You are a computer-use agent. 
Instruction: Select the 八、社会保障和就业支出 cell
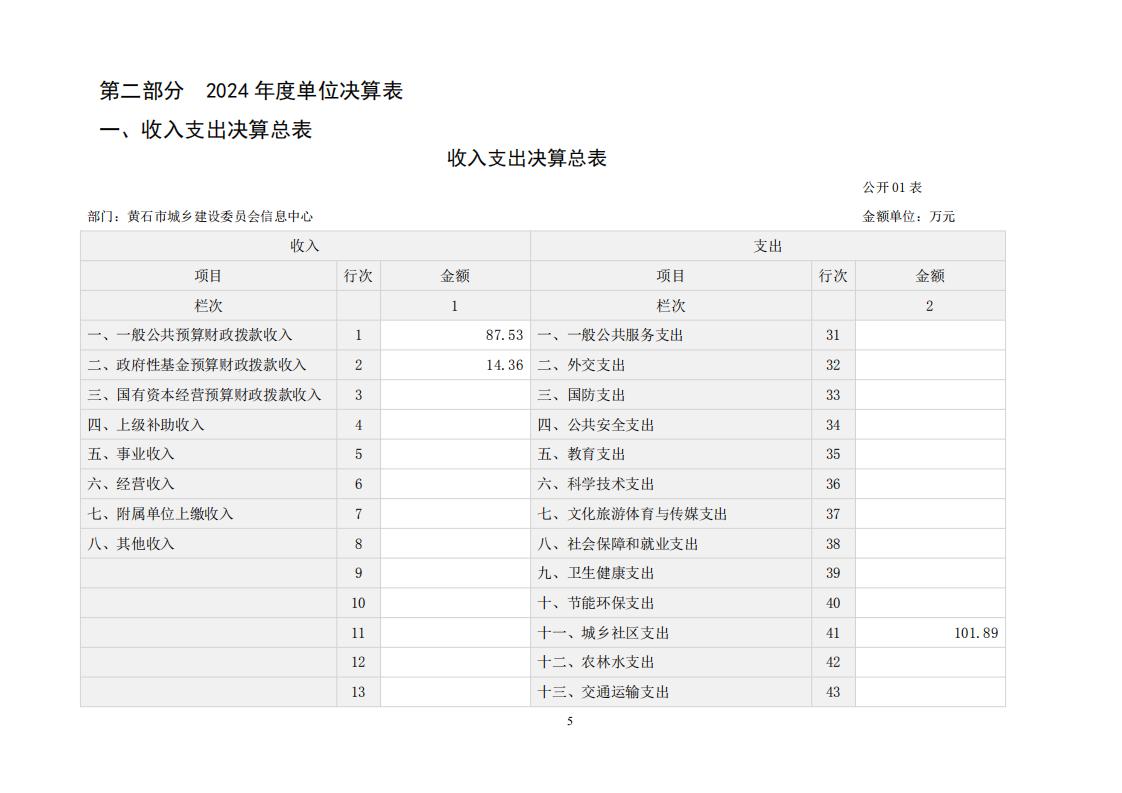[x=618, y=544]
